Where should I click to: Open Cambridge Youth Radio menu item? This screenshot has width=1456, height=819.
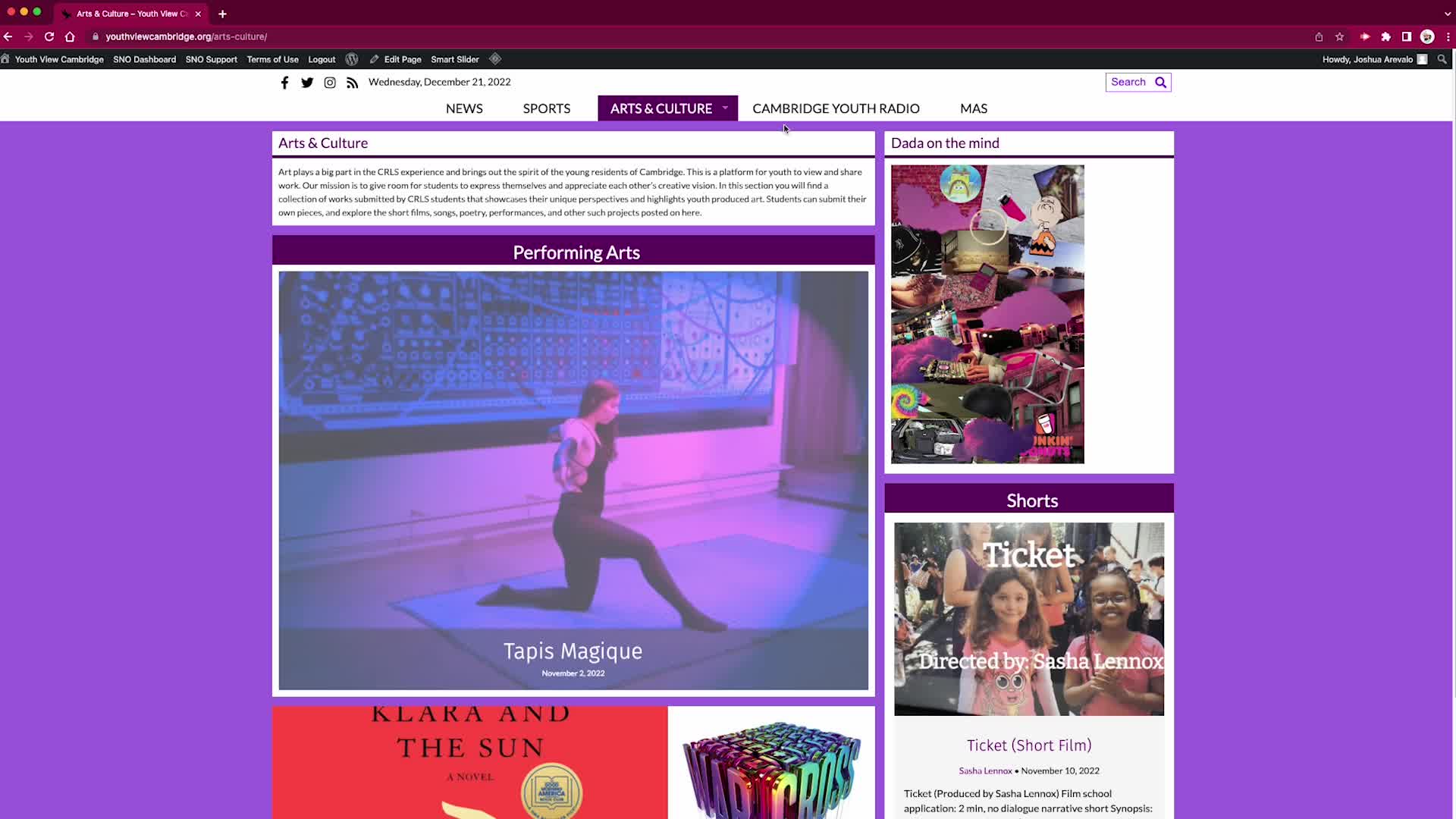tap(836, 108)
